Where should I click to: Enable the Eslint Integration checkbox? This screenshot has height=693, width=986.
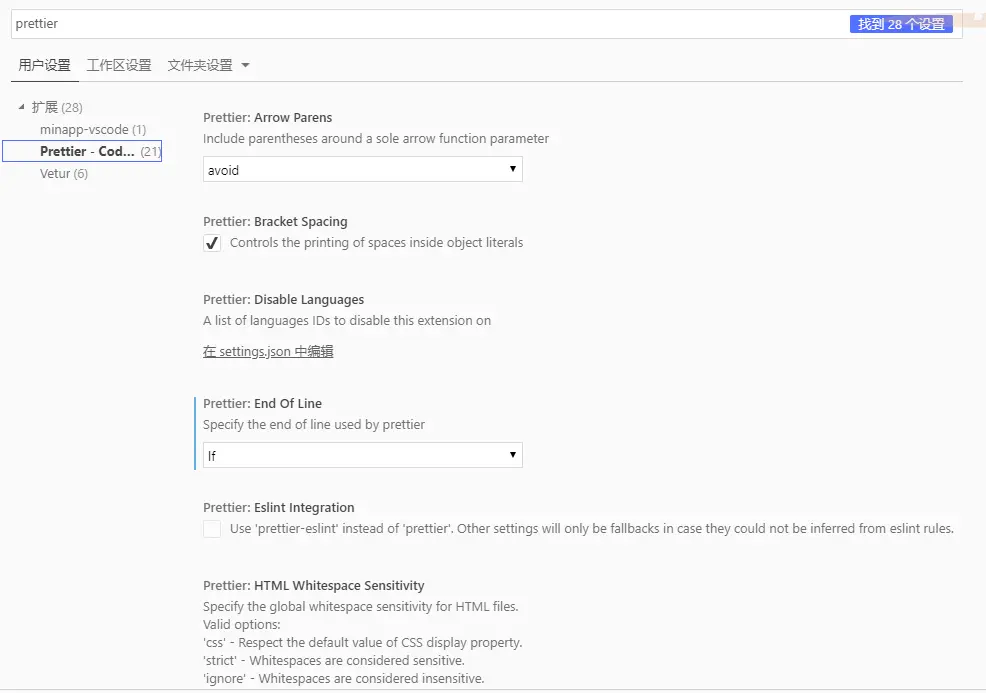(x=212, y=529)
